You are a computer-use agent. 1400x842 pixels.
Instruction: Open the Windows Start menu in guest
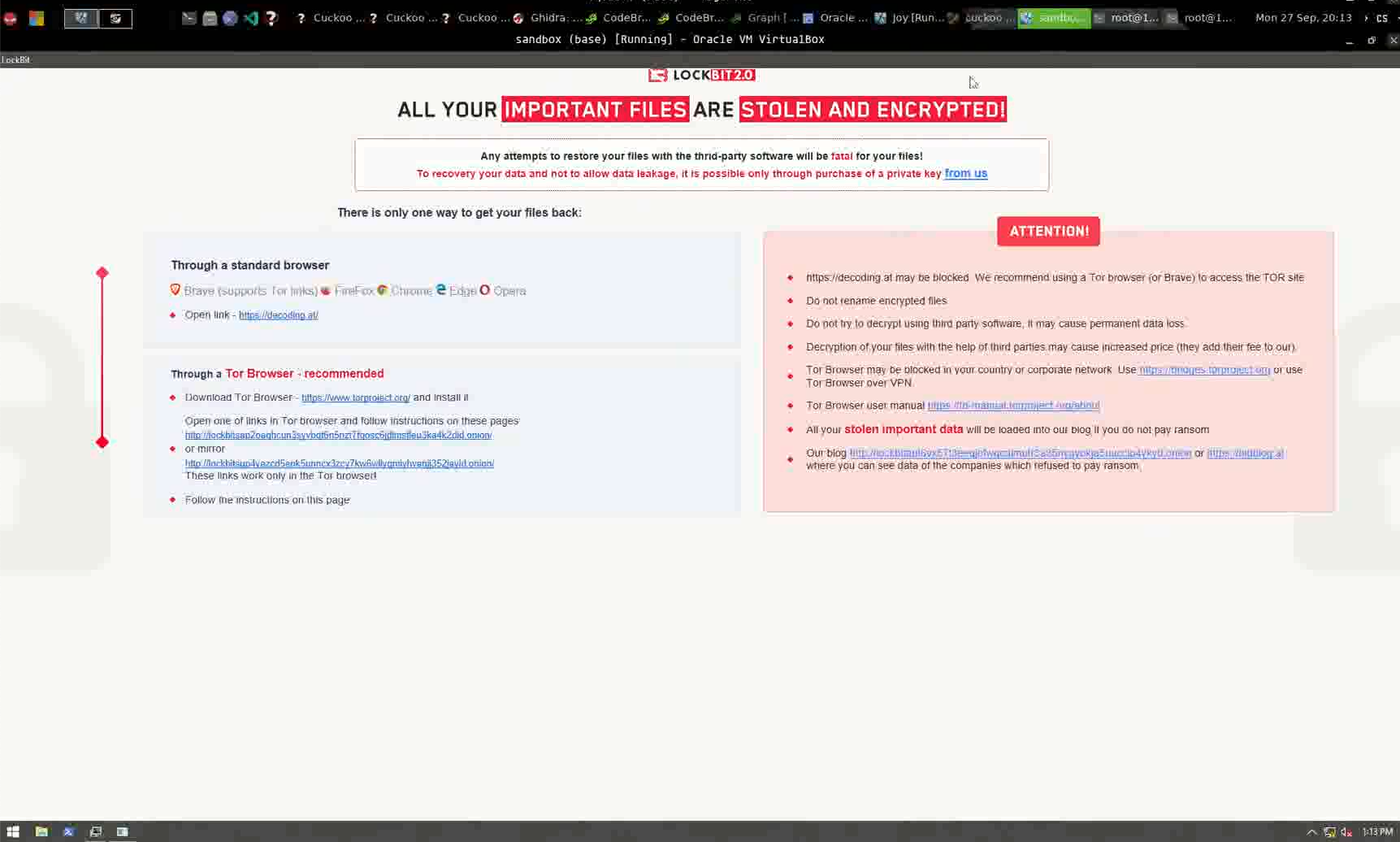coord(12,831)
